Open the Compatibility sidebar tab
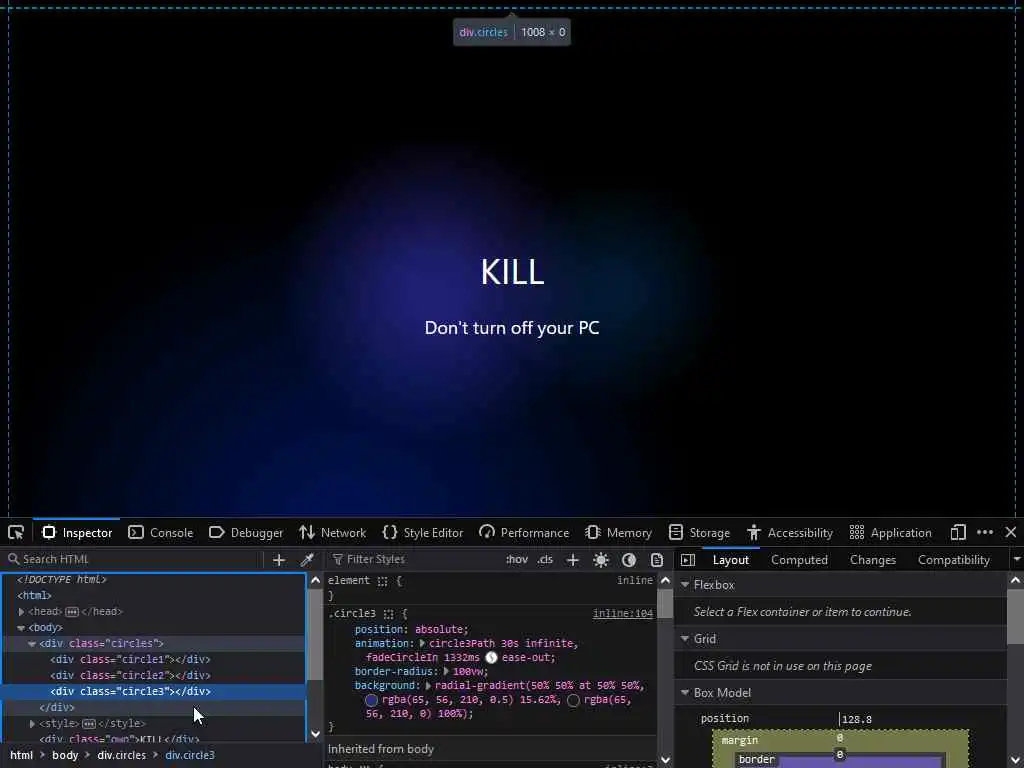 953,560
